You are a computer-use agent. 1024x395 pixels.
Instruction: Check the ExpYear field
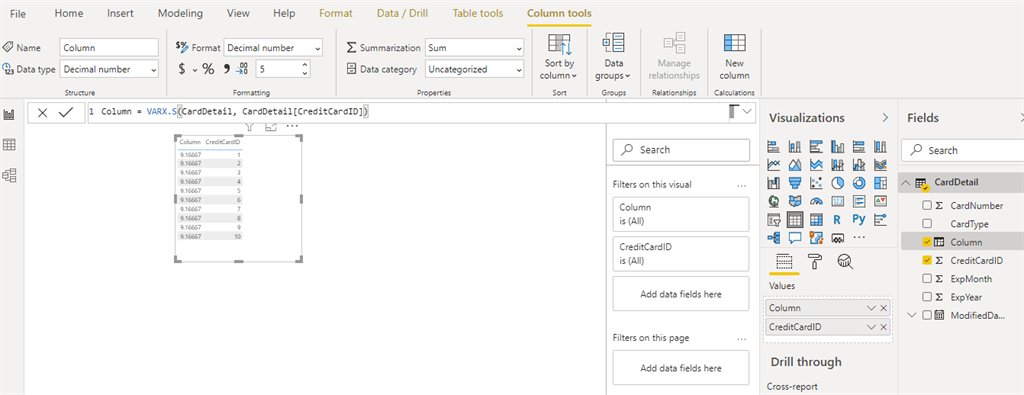[927, 297]
